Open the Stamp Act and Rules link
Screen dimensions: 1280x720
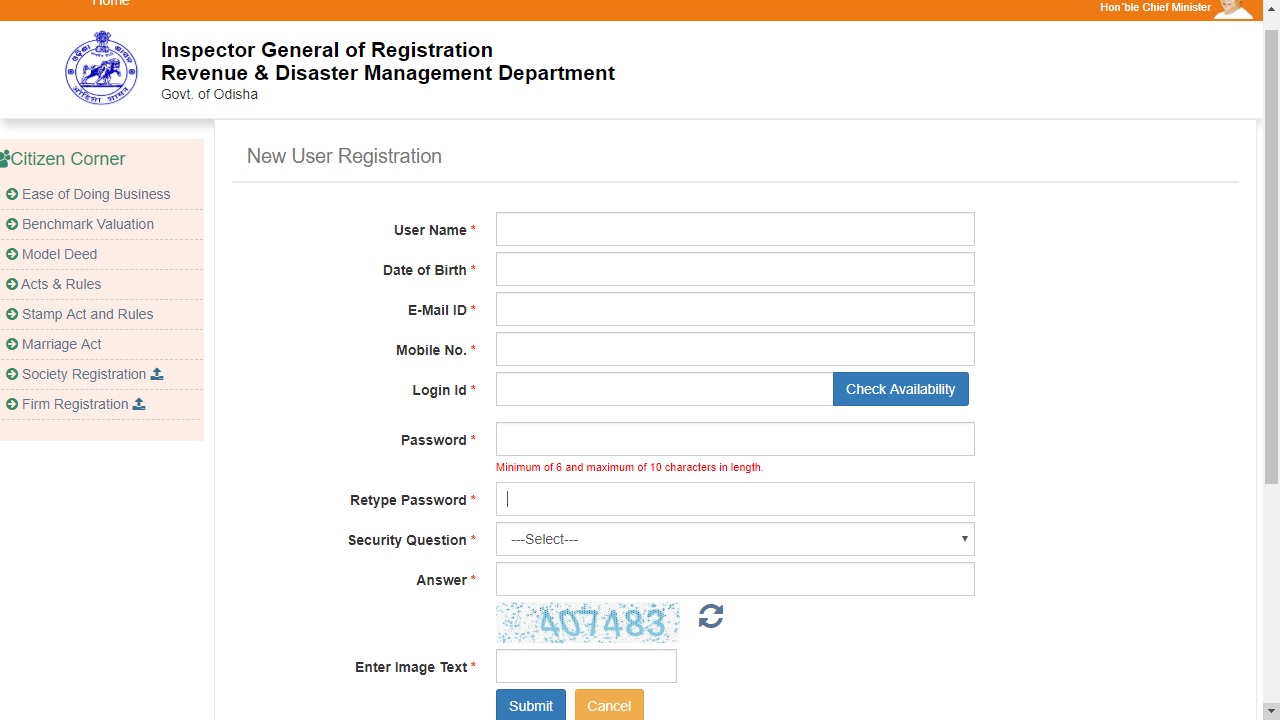tap(87, 314)
